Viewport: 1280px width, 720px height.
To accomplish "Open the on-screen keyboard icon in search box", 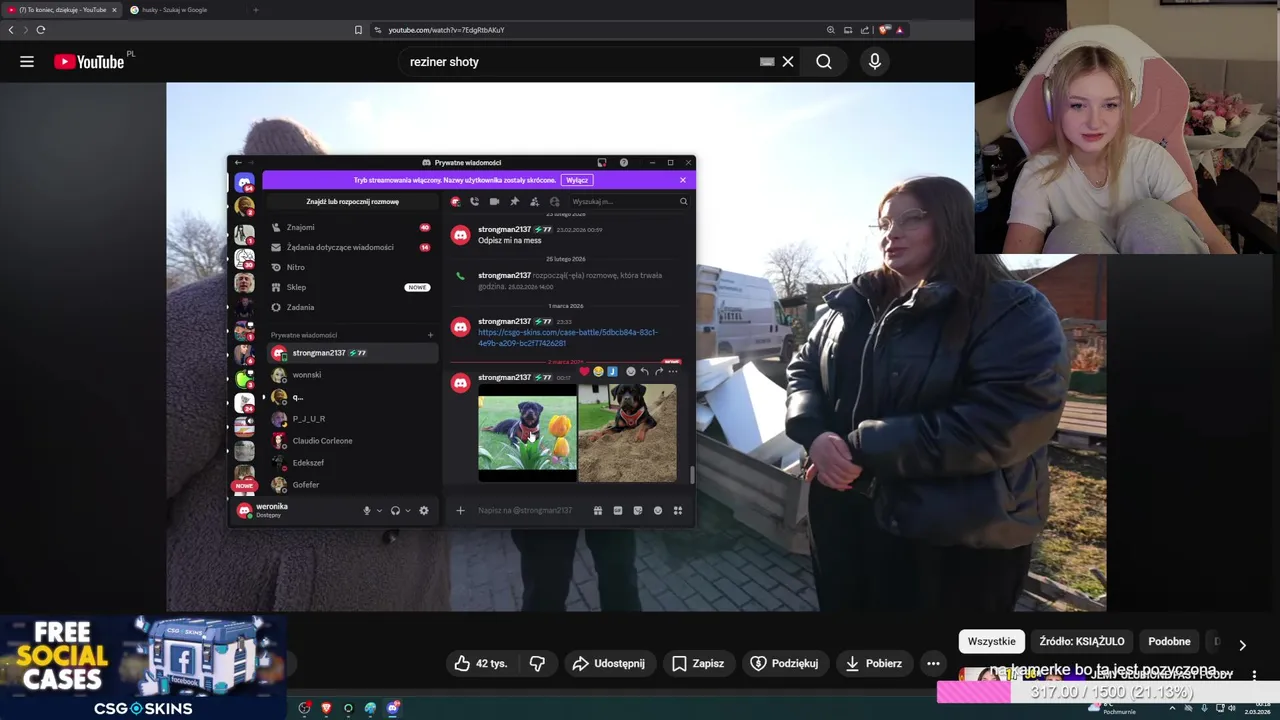I will pos(767,62).
